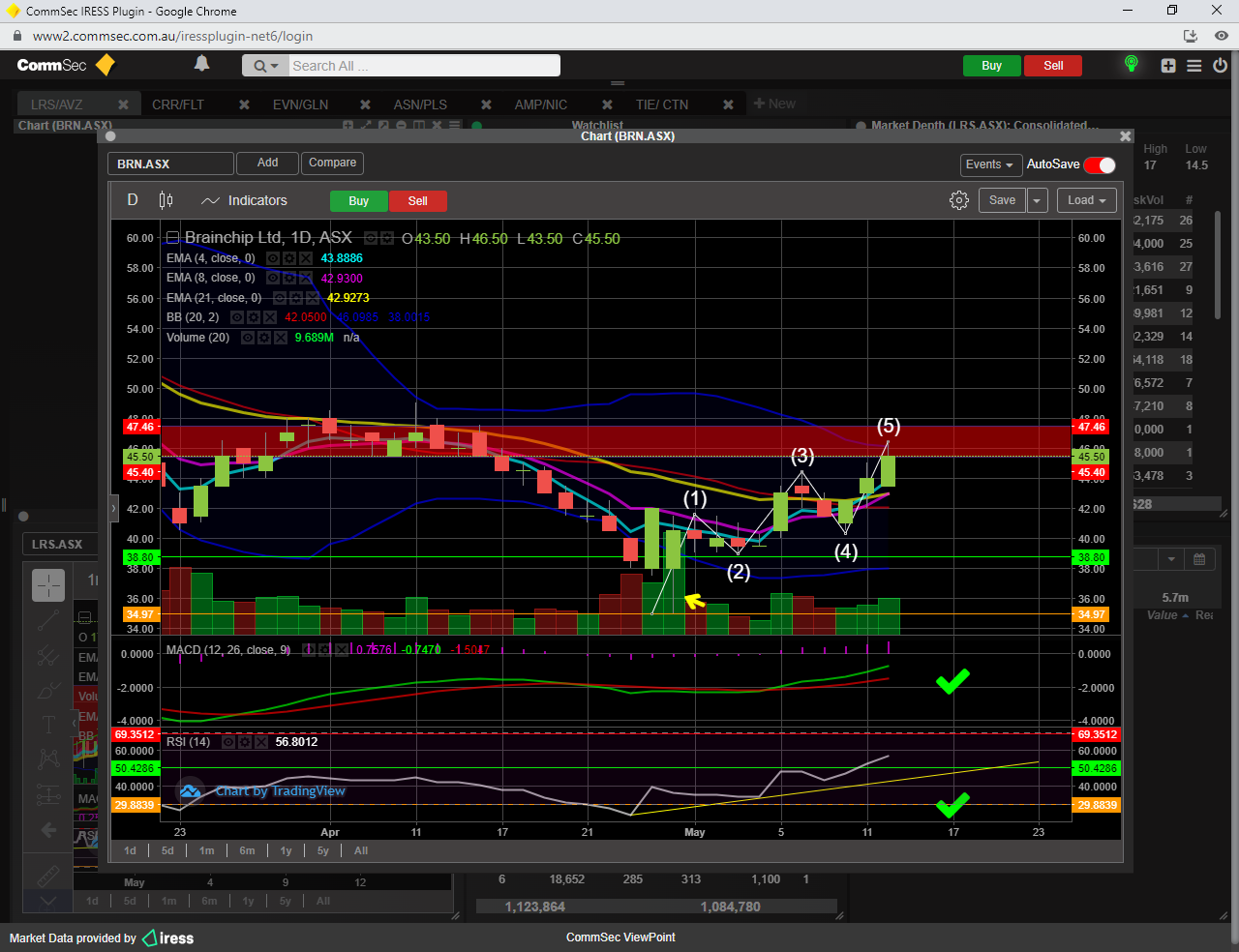
Task: Hide the EMA (8, close, 0) indicator
Action: tap(273, 278)
